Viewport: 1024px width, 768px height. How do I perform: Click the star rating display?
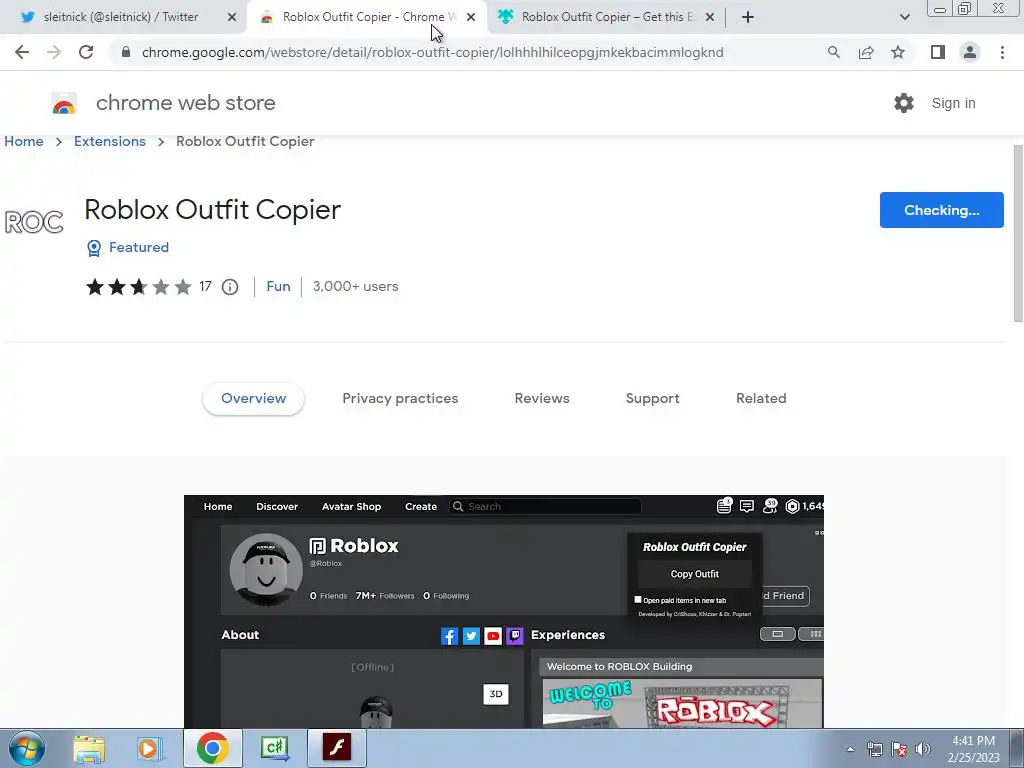(x=138, y=287)
